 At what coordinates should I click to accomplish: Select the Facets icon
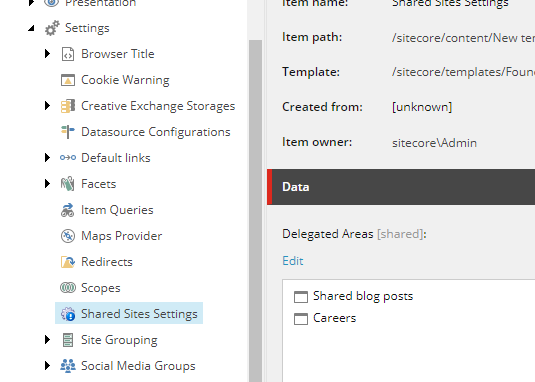68,184
